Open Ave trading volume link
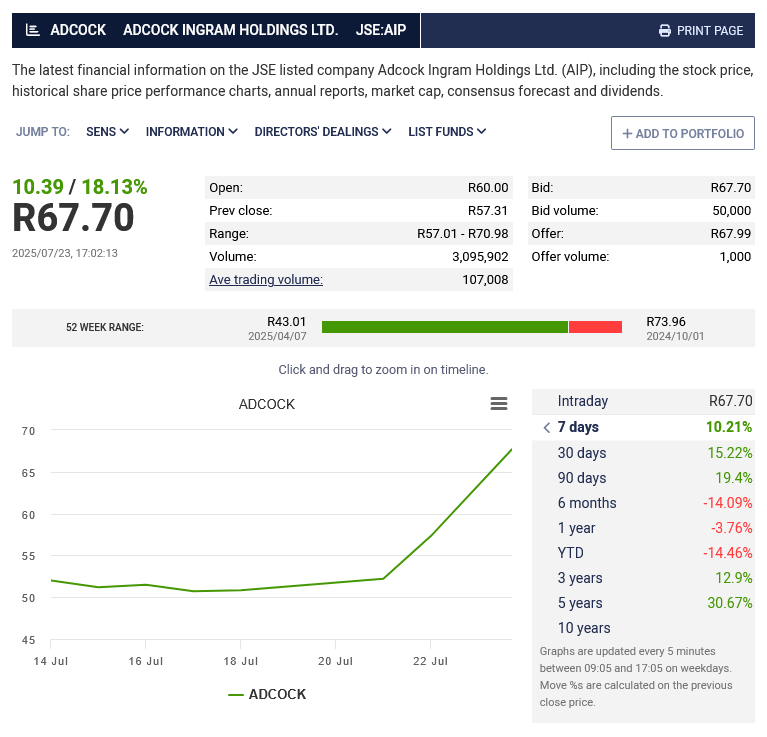 [x=266, y=279]
